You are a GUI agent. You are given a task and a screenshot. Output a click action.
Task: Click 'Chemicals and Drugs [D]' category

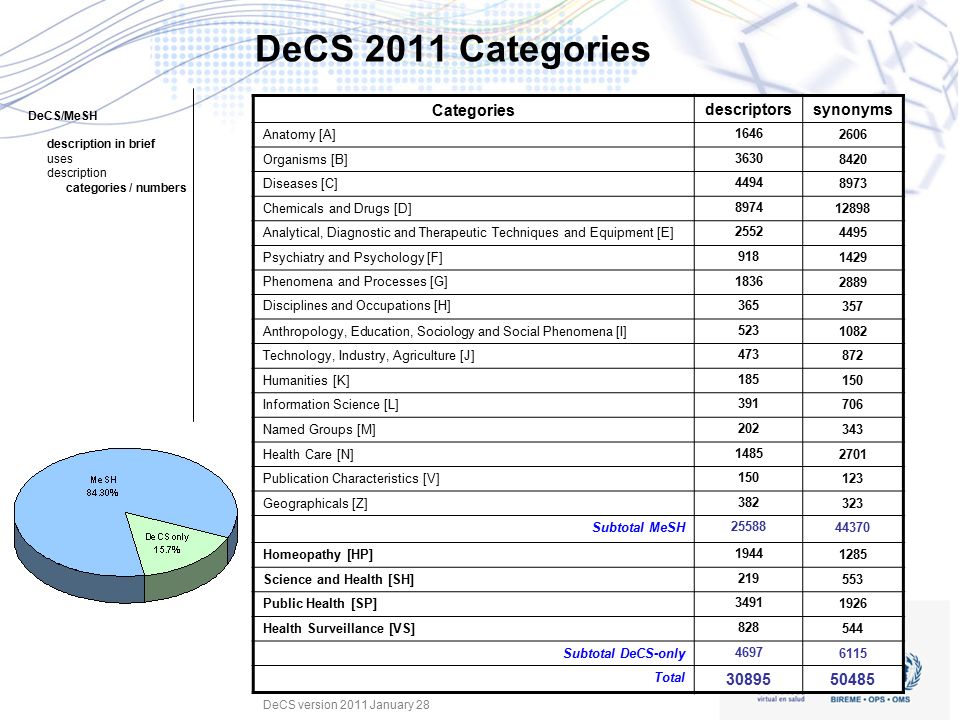click(337, 208)
